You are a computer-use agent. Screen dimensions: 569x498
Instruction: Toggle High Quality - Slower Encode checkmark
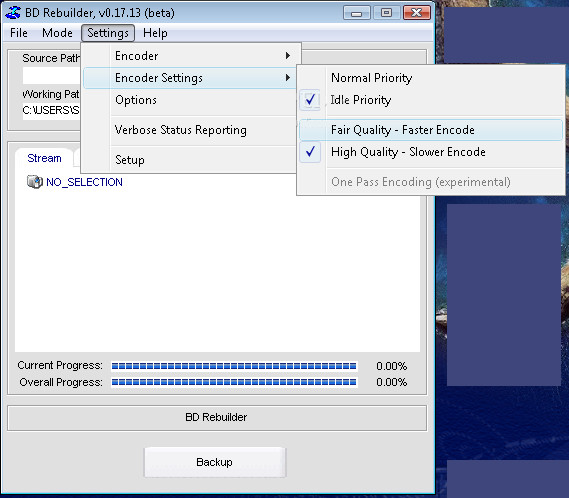pos(310,152)
